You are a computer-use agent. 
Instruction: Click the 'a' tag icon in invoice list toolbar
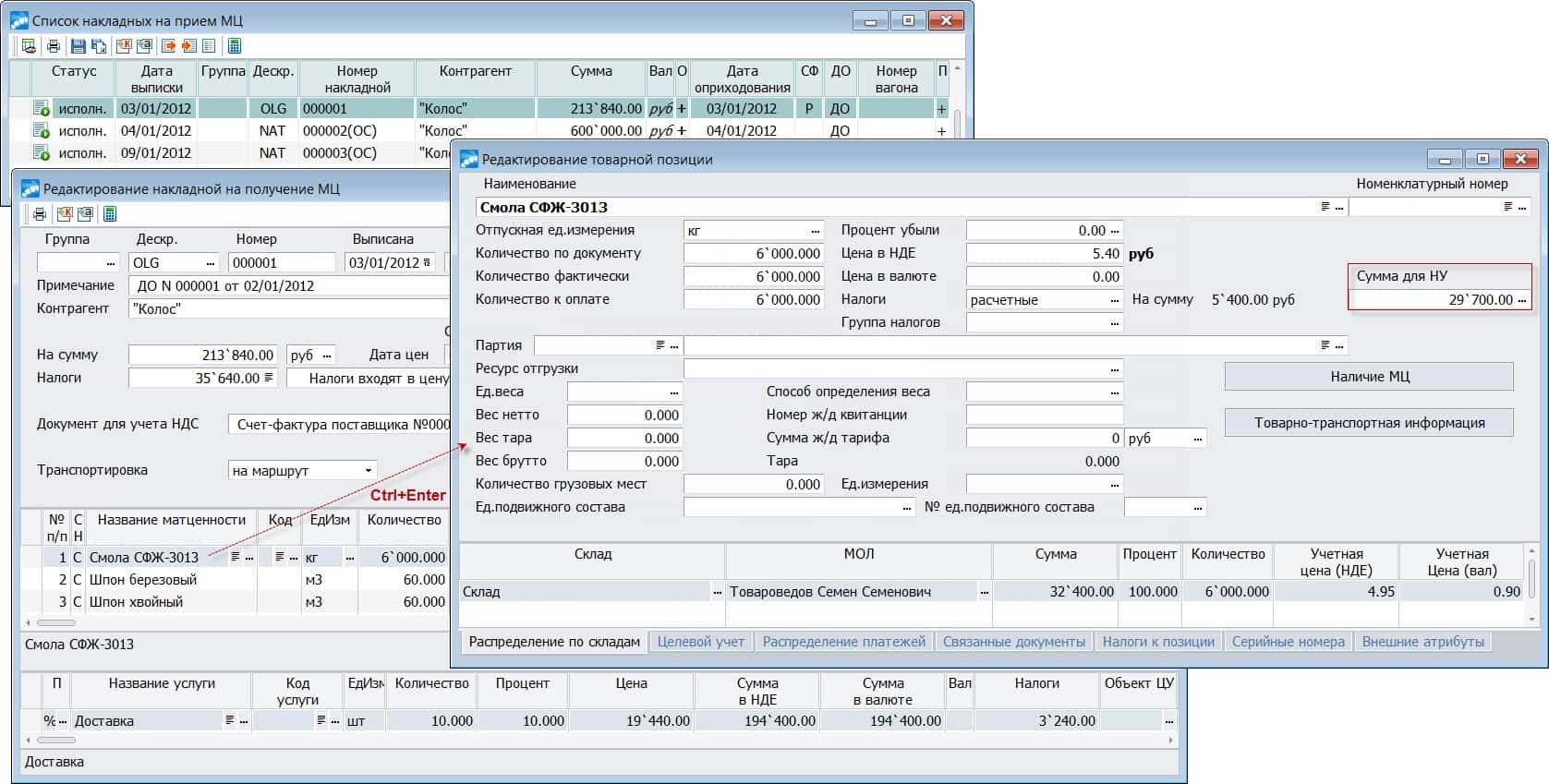[144, 46]
